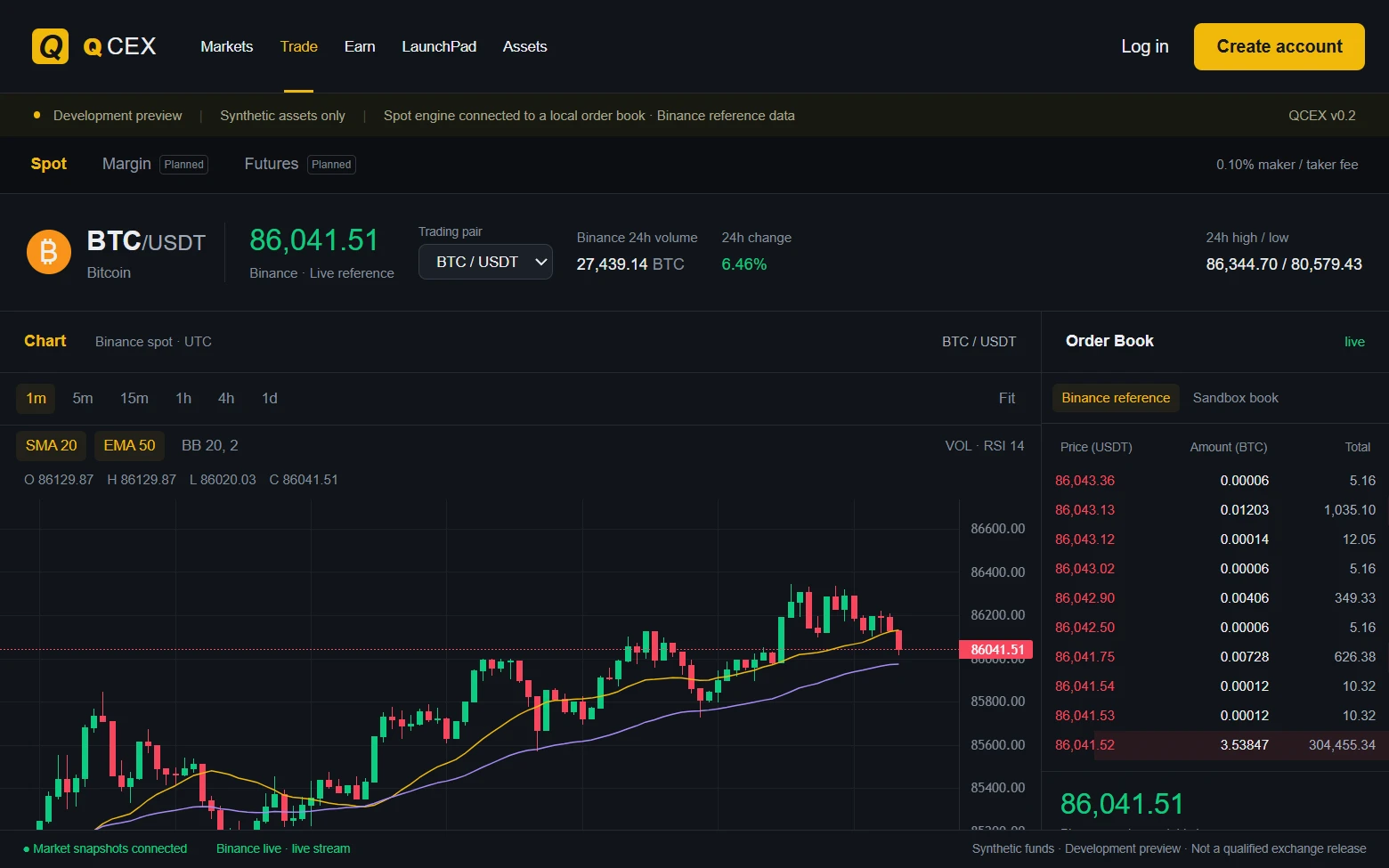
Task: Click the Create account button
Action: tap(1279, 46)
